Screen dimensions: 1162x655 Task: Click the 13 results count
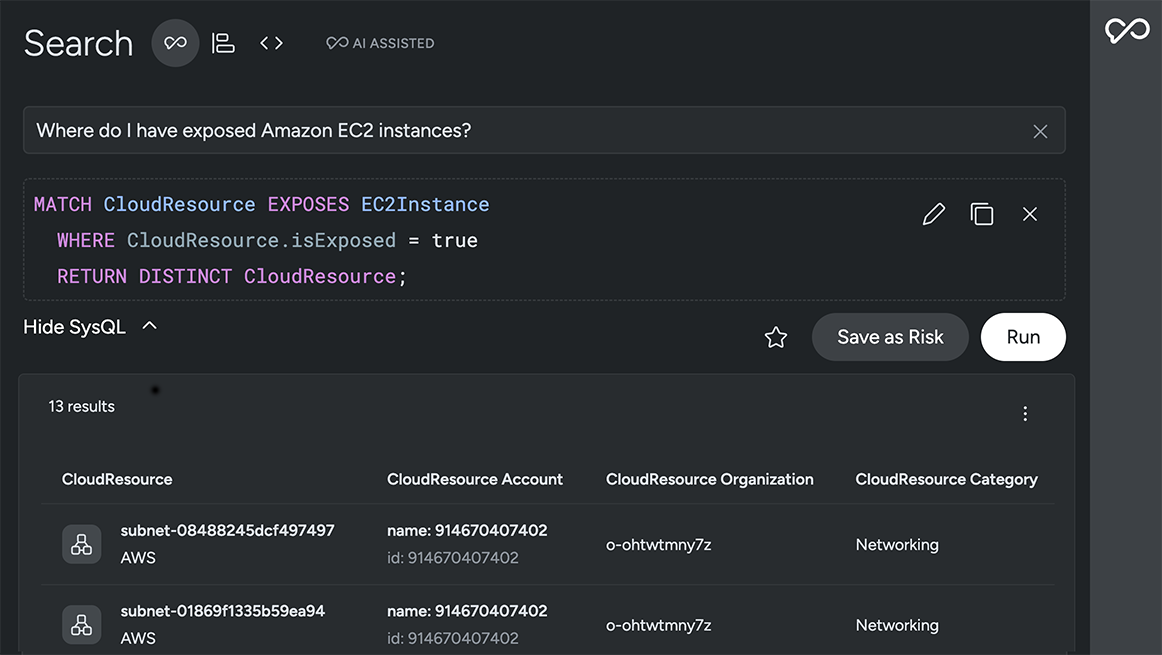(82, 407)
